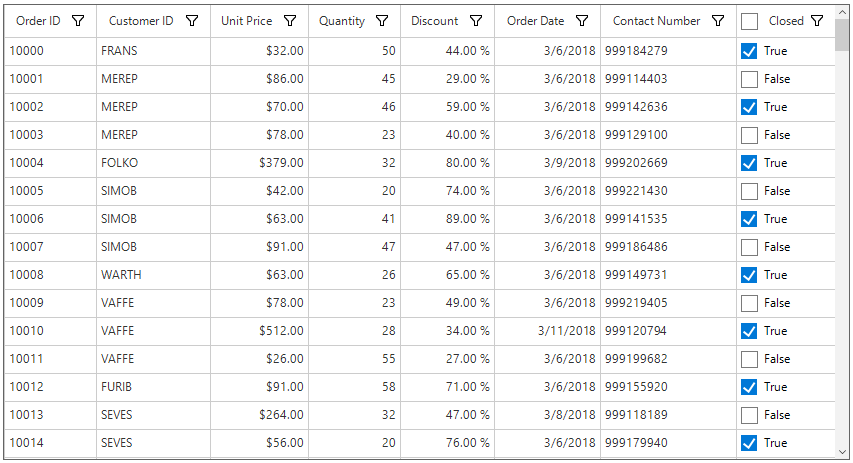Select the WARTH customer cell
The image size is (853, 463).
[x=153, y=275]
